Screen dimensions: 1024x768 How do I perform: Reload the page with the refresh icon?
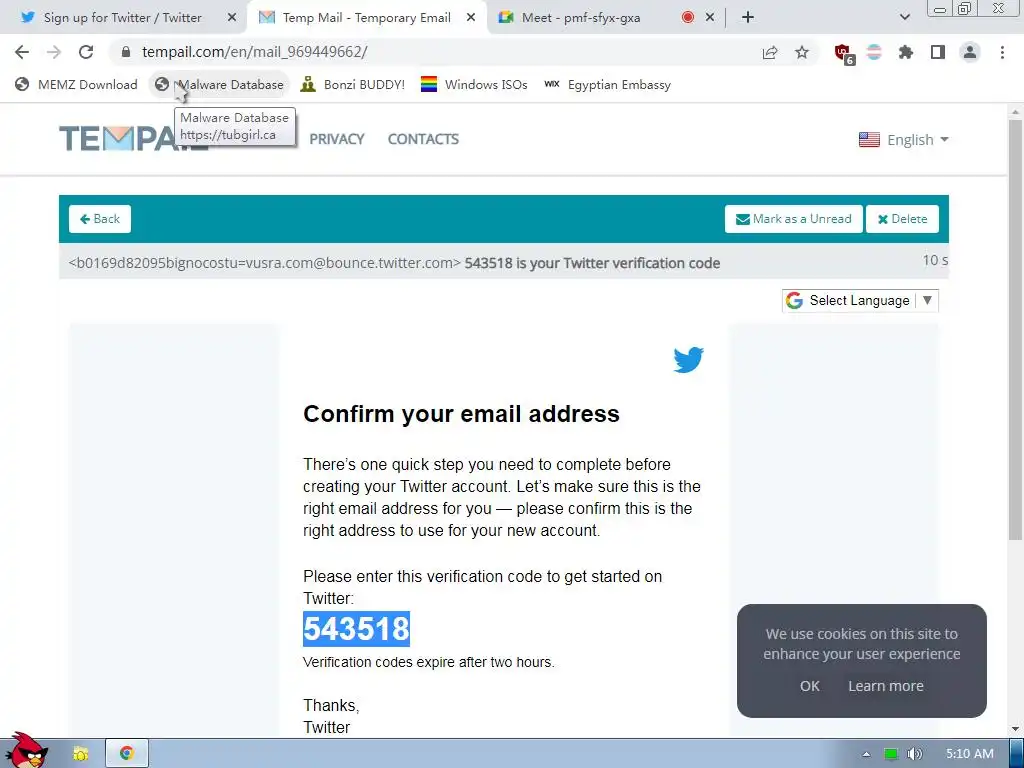[86, 52]
